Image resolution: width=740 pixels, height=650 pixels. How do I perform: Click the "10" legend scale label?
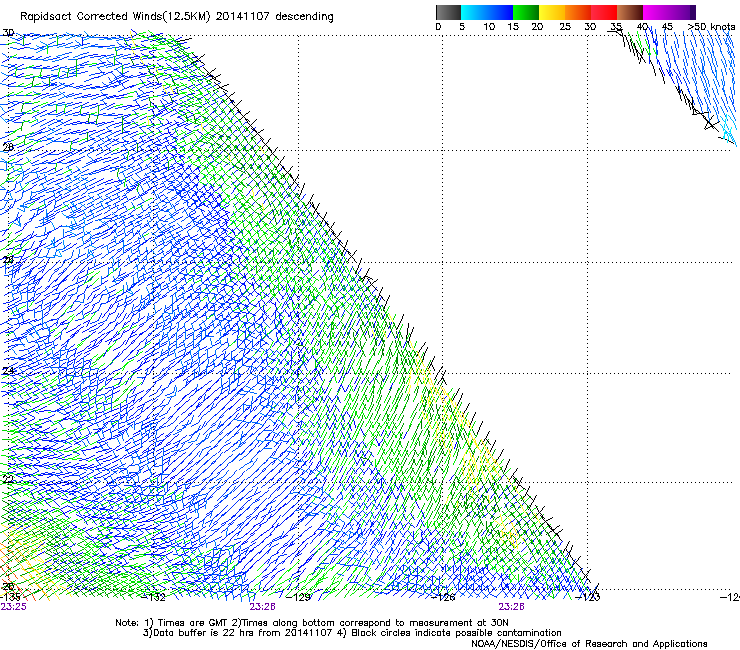(489, 27)
